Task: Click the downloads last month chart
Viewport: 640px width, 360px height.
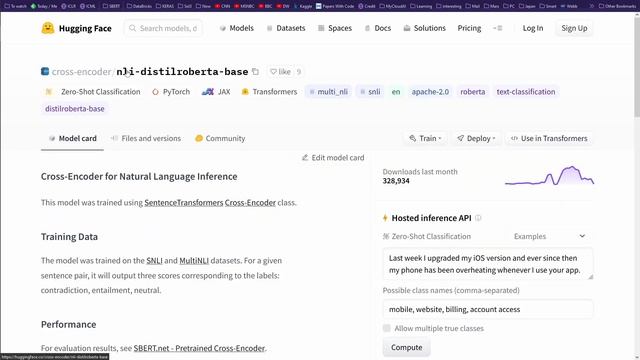Action: pyautogui.click(x=549, y=176)
